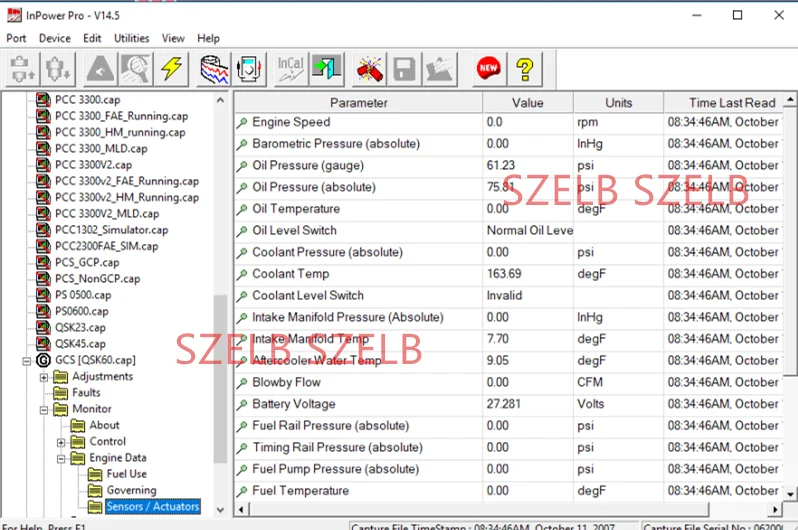Click the red NEW toolbar icon

[489, 68]
